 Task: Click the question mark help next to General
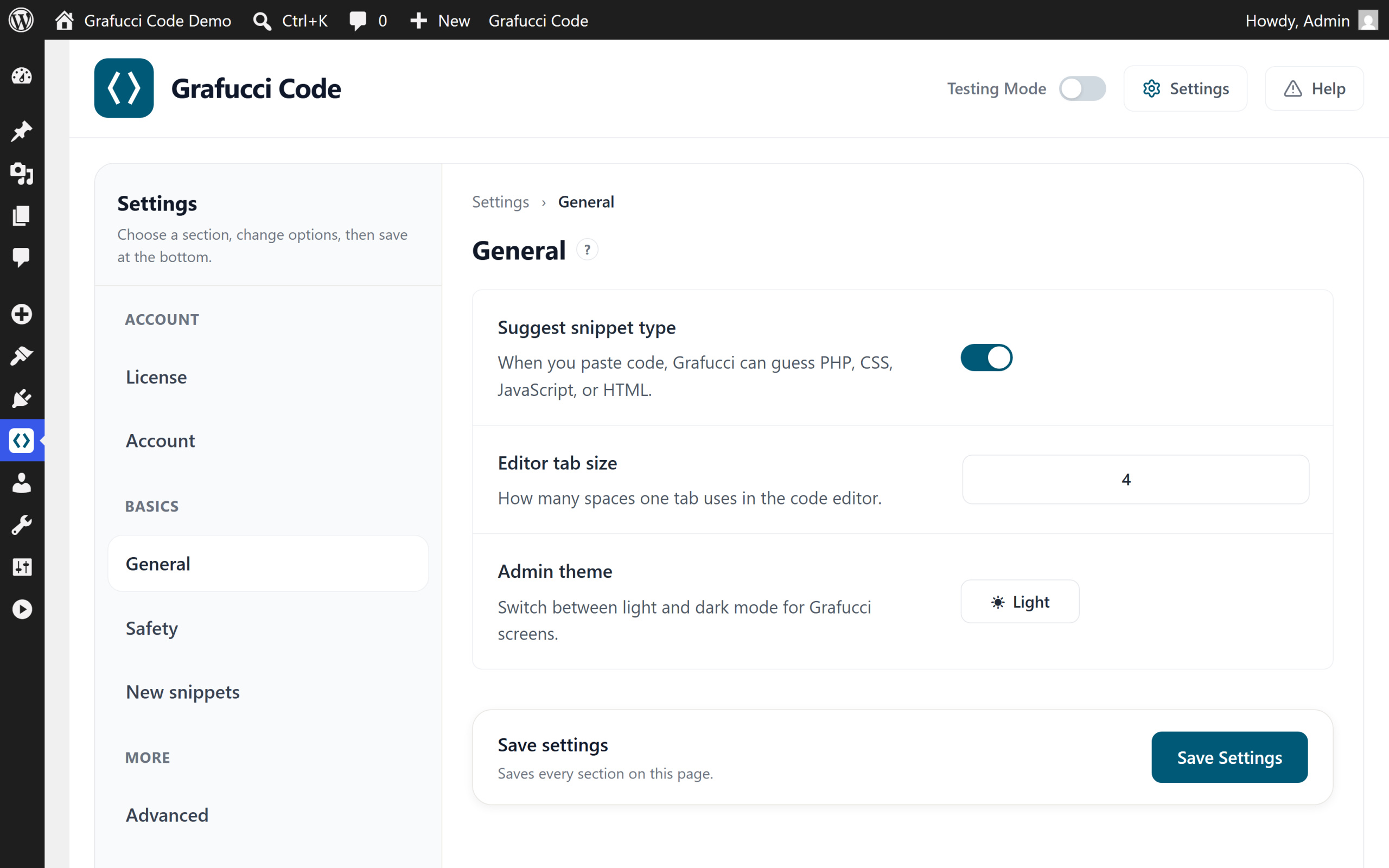coord(587,250)
